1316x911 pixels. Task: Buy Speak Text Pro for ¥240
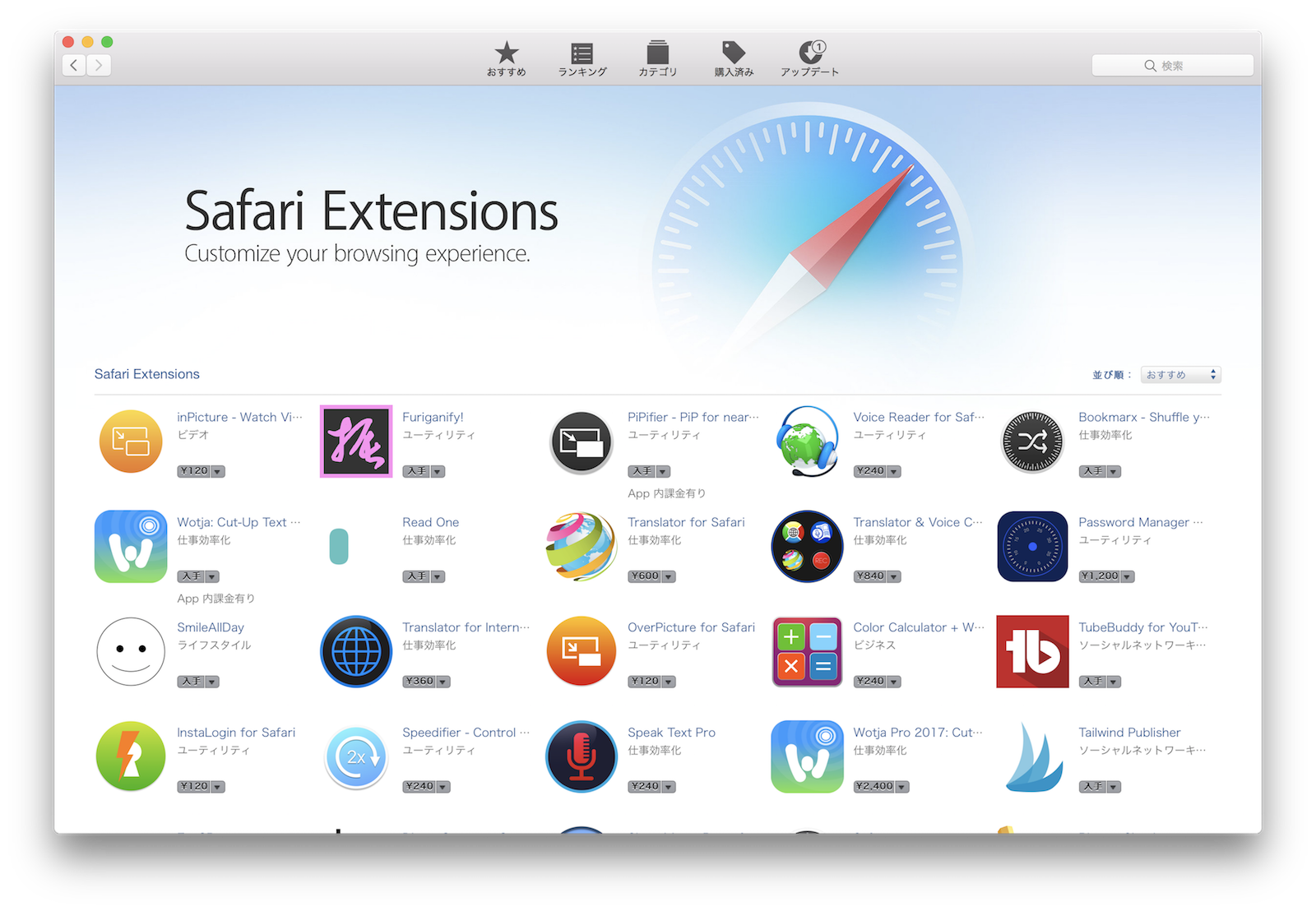point(645,787)
